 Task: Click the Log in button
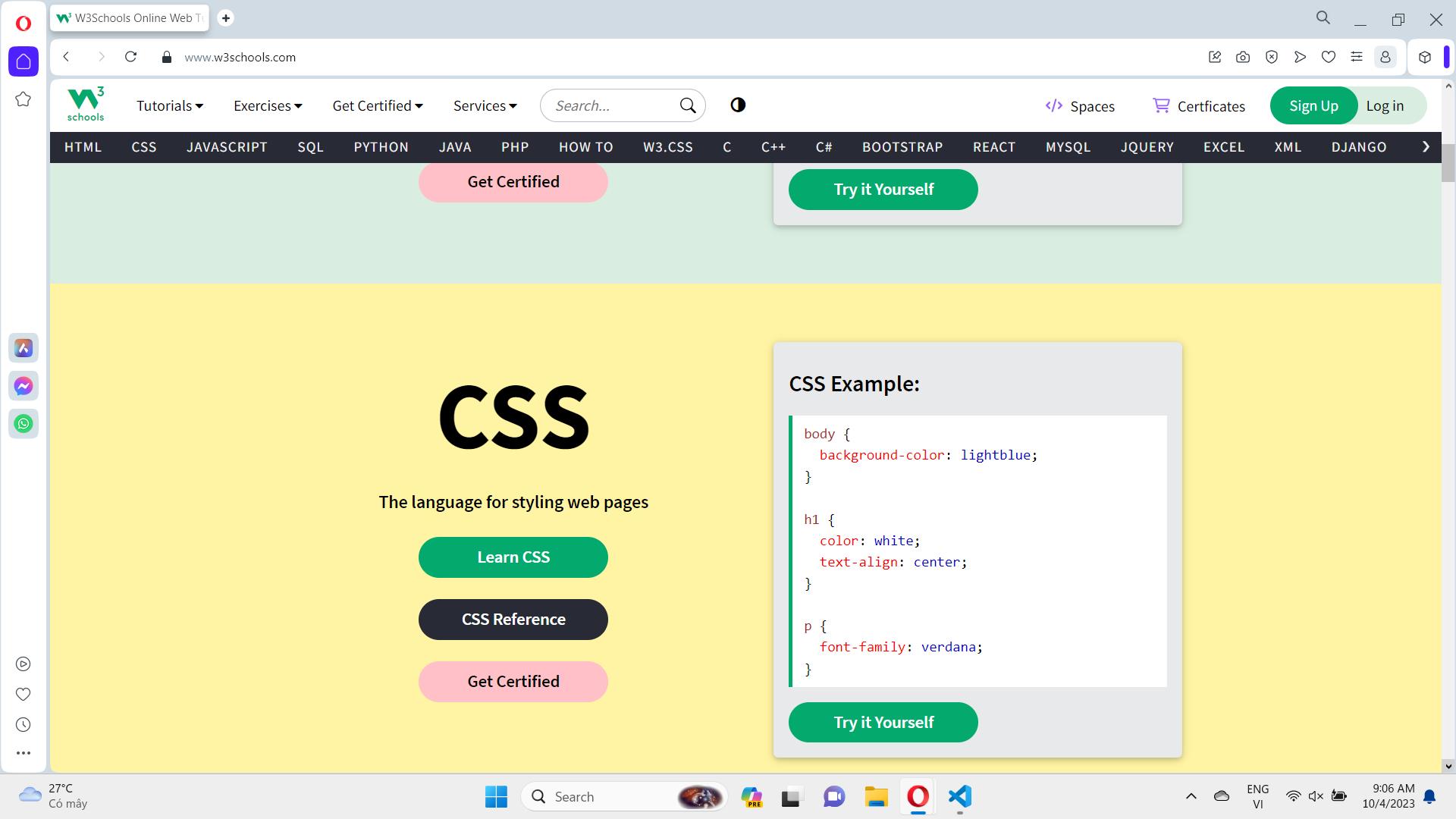click(1385, 106)
